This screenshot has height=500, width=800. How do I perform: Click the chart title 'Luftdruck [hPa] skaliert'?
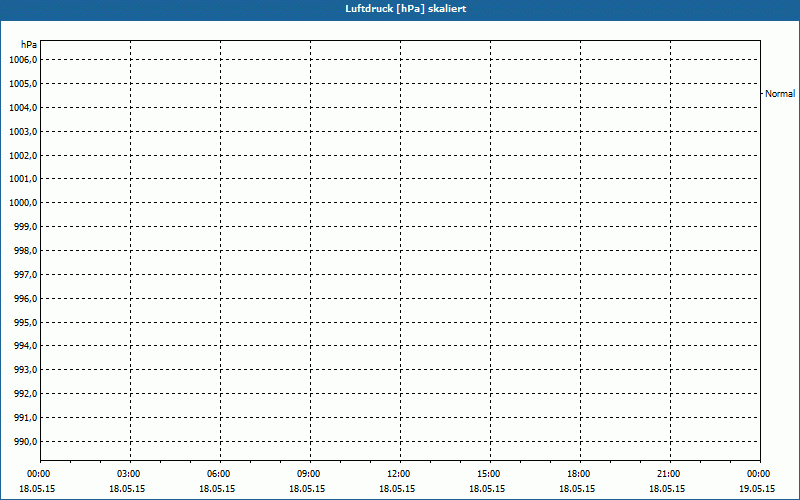point(406,9)
